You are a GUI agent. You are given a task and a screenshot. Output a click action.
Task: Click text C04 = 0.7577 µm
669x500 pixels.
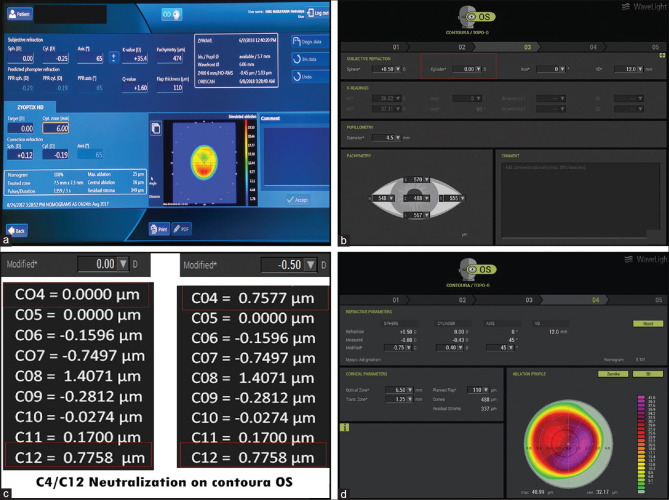[253, 298]
